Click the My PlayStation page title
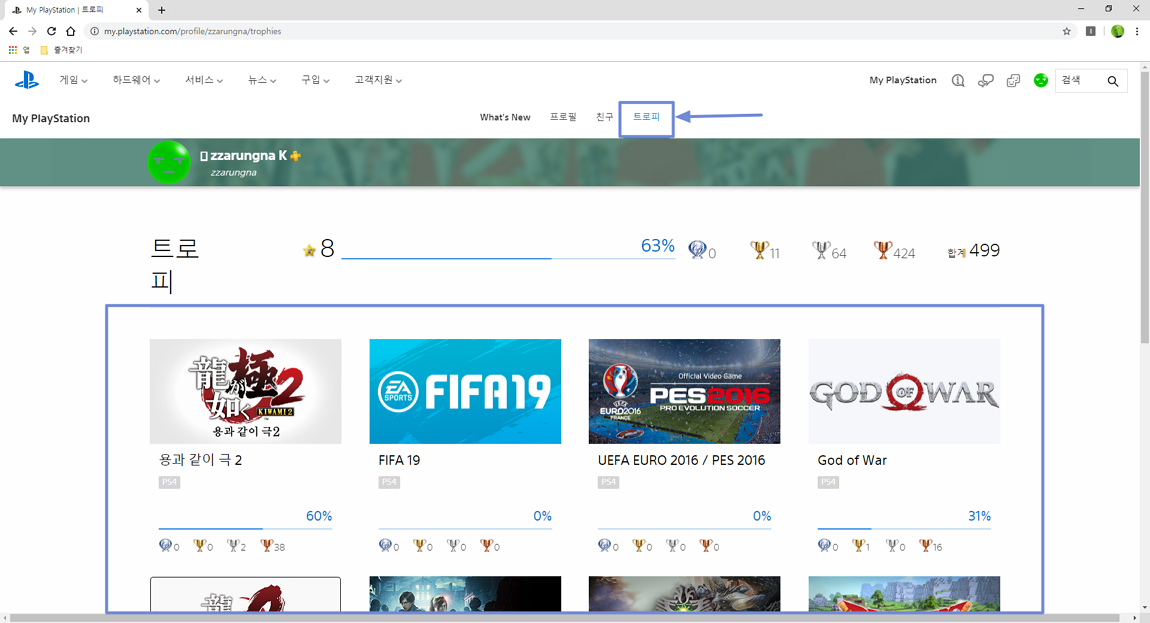1150x623 pixels. click(x=51, y=118)
